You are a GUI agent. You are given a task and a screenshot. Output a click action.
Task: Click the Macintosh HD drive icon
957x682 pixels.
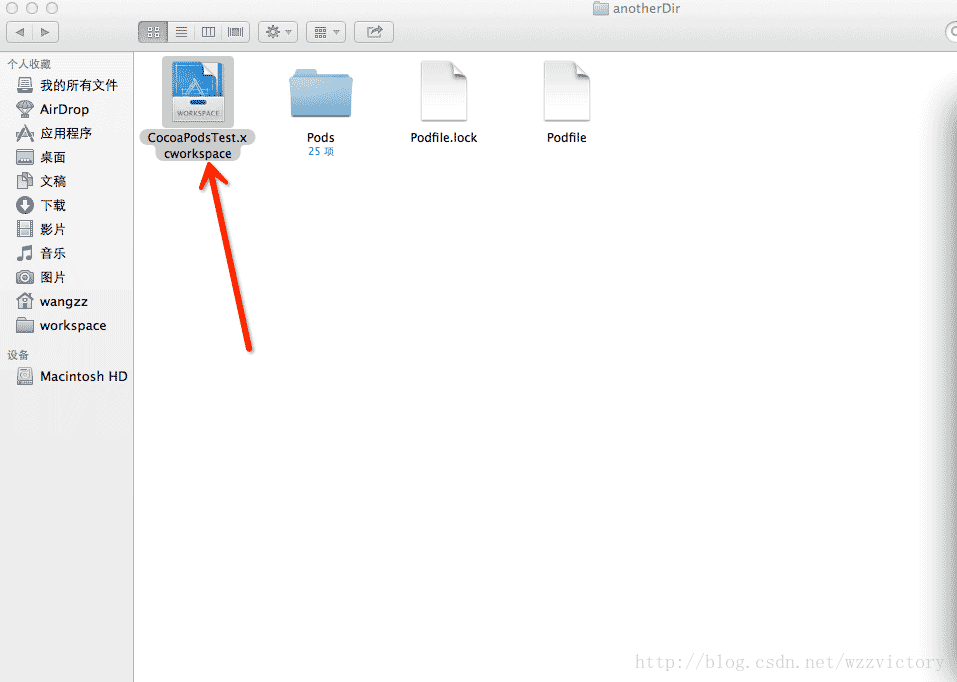pyautogui.click(x=24, y=376)
